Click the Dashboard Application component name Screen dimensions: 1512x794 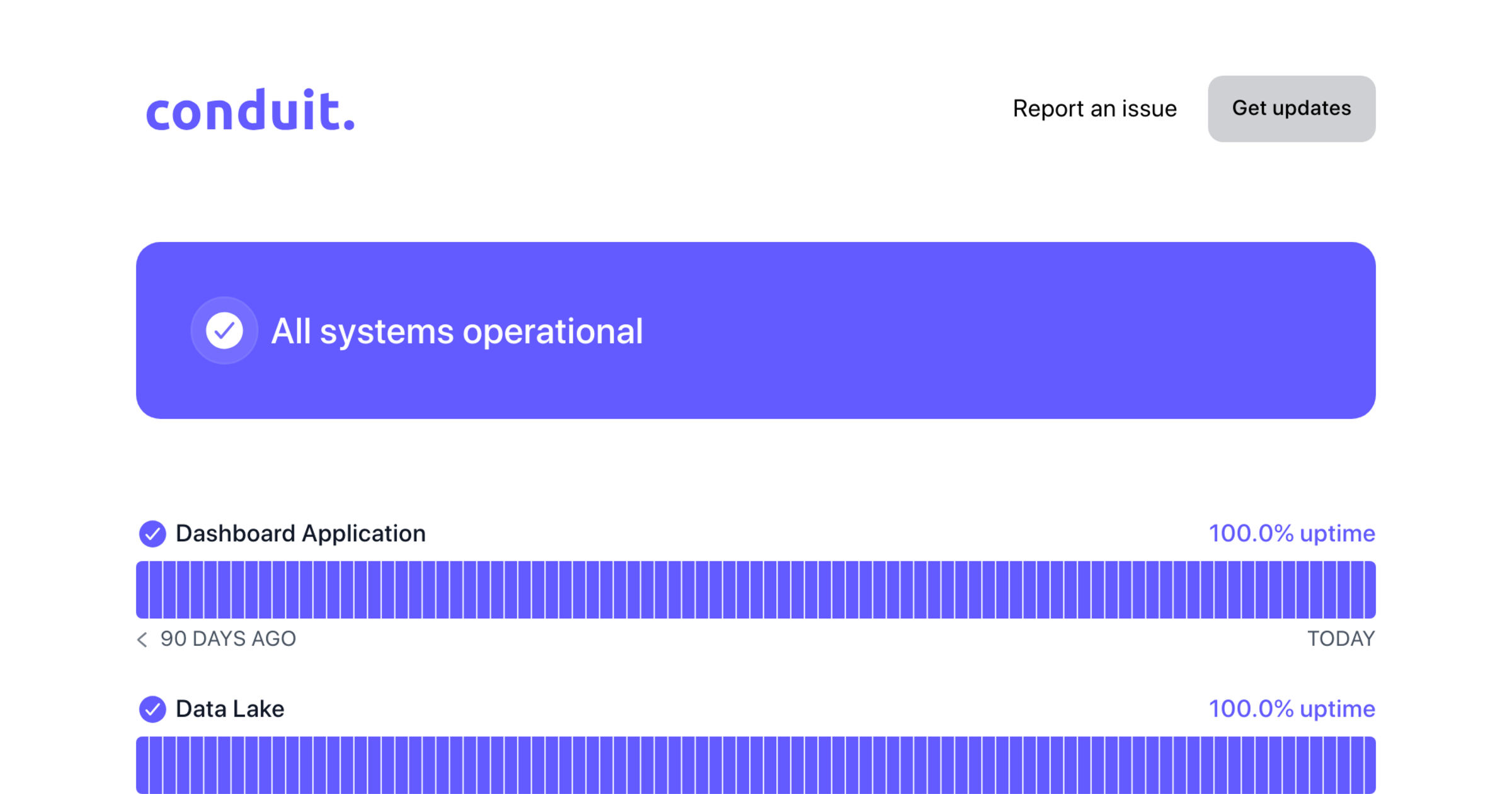(x=301, y=534)
